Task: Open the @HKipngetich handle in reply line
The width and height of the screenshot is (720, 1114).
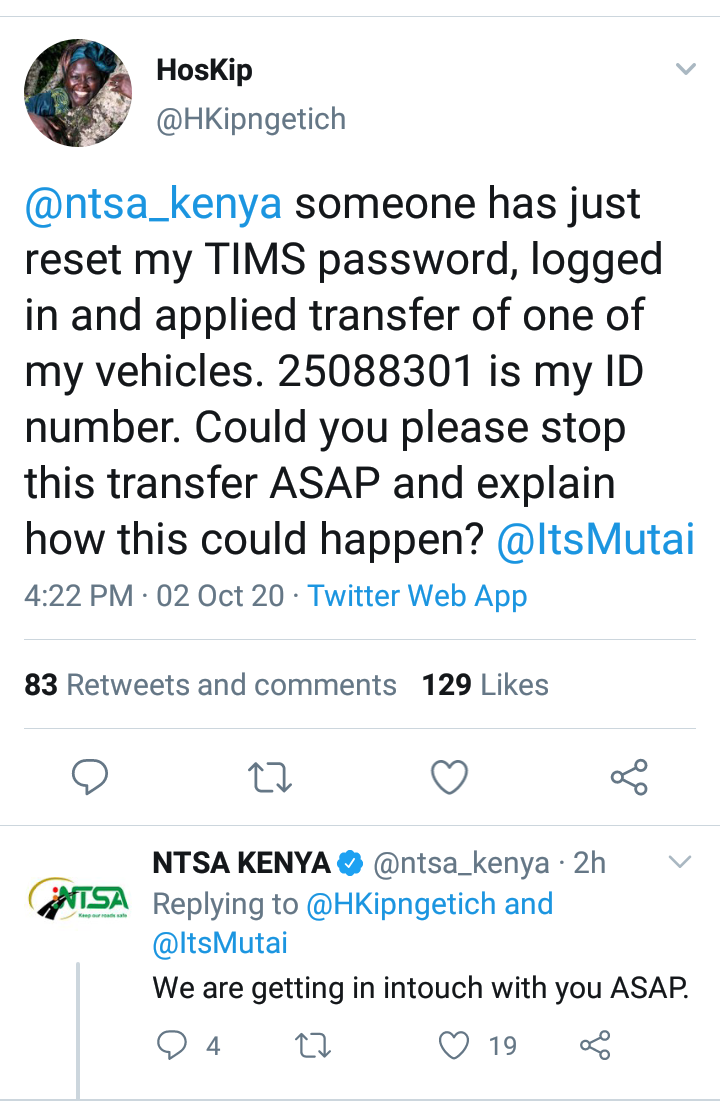Action: click(402, 904)
